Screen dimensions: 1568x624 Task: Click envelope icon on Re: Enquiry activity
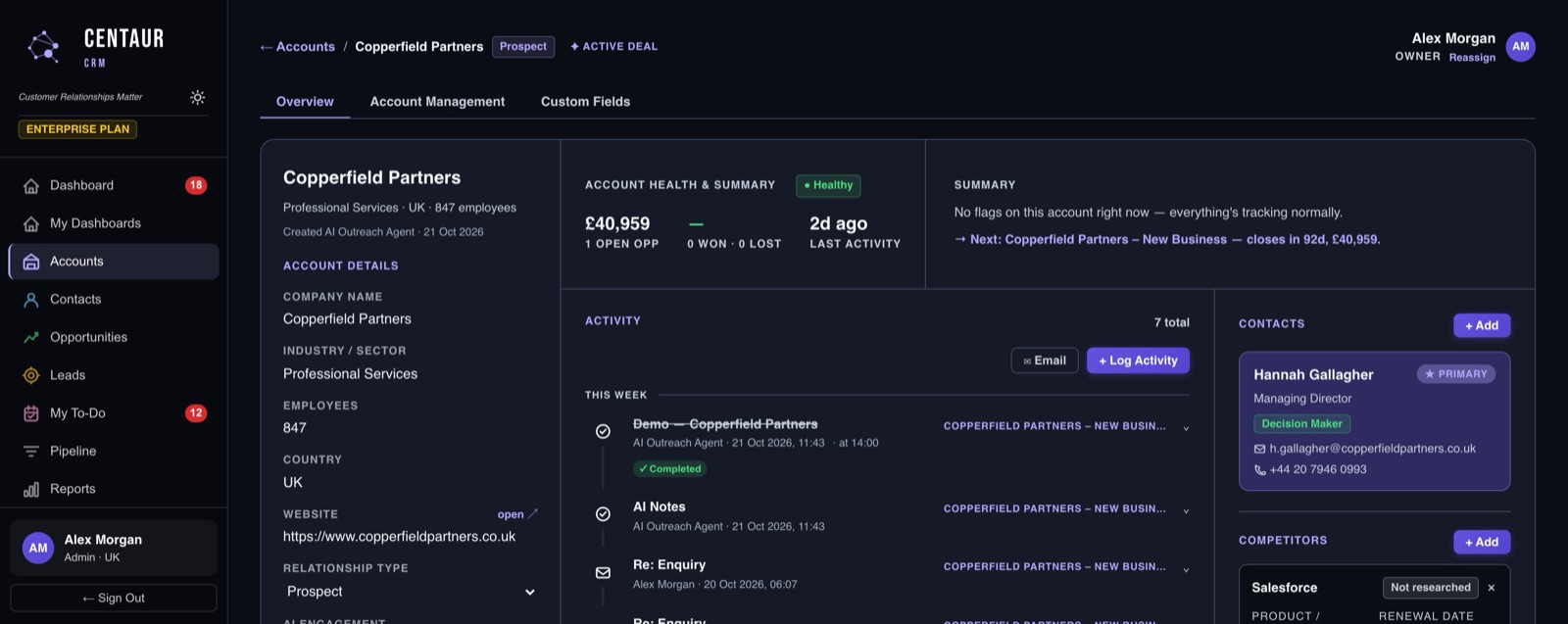point(603,572)
